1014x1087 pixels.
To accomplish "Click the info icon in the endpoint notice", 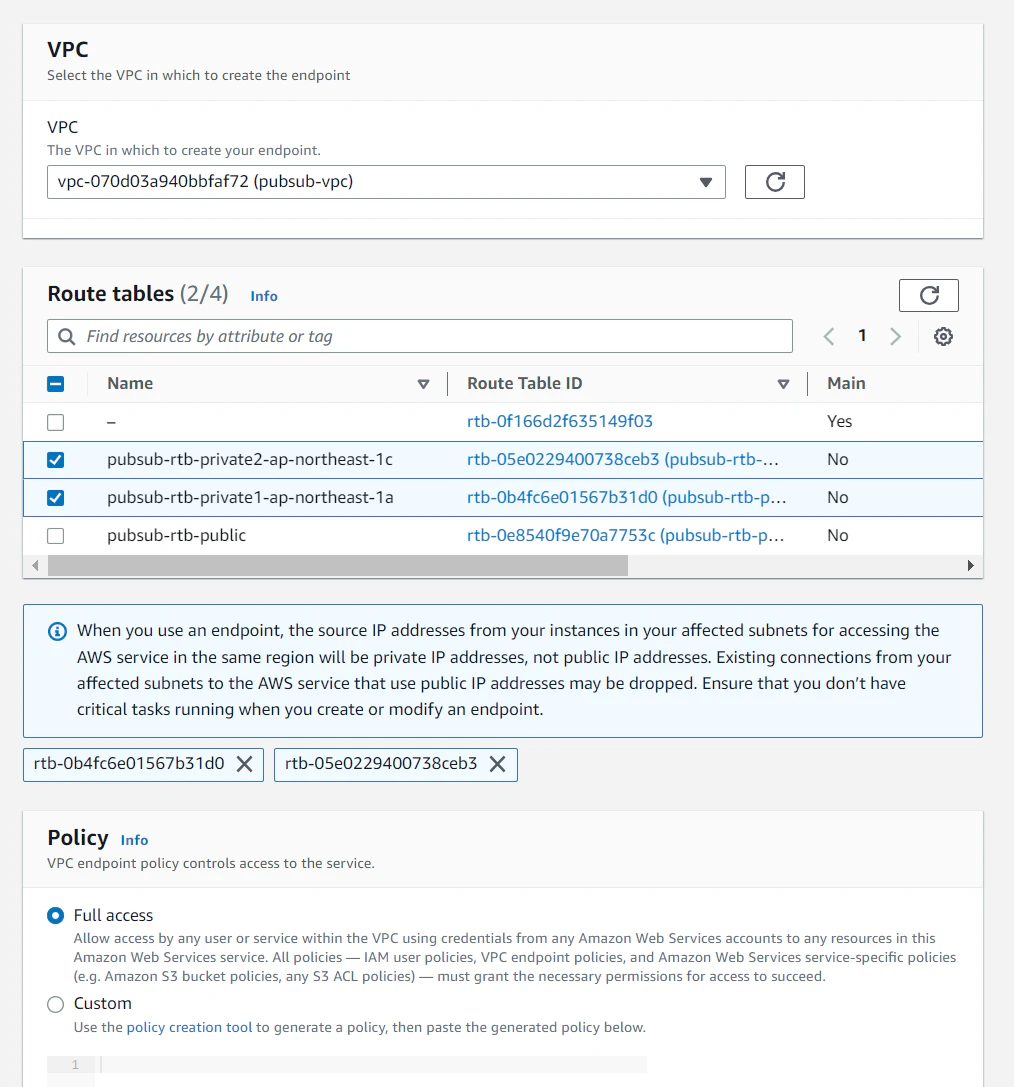I will click(57, 631).
